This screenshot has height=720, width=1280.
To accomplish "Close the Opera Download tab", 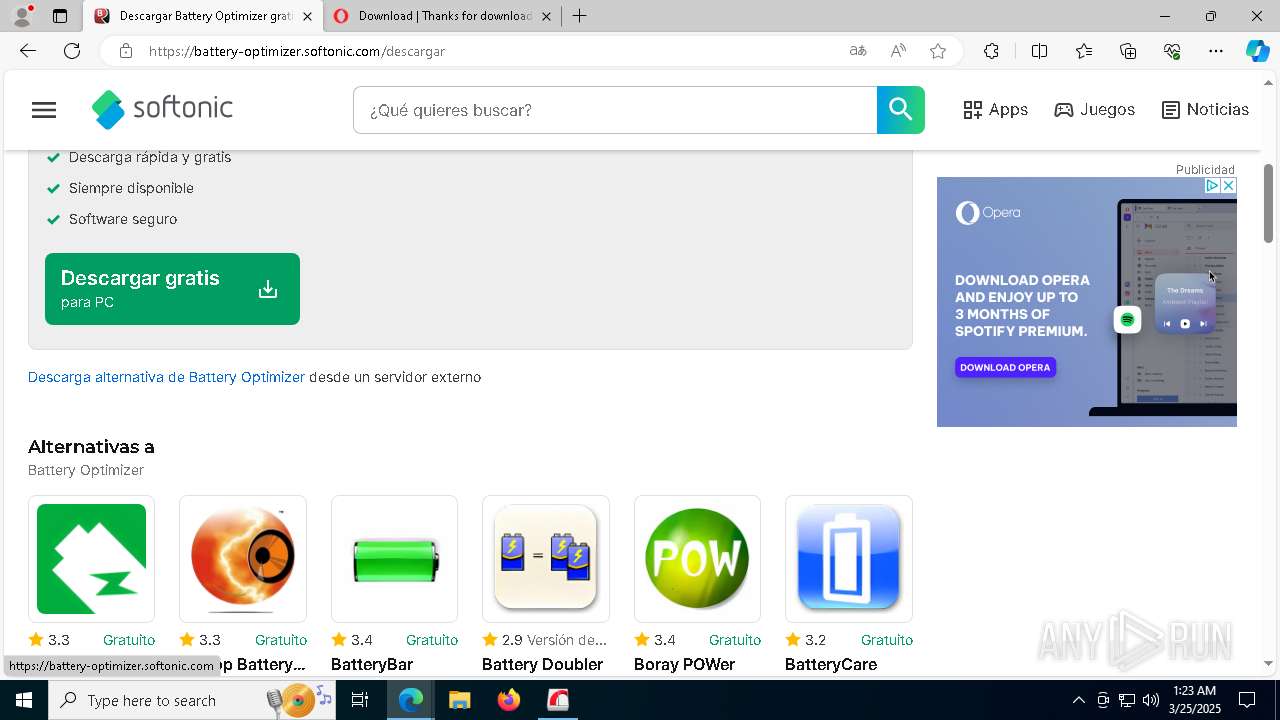I will tap(546, 16).
